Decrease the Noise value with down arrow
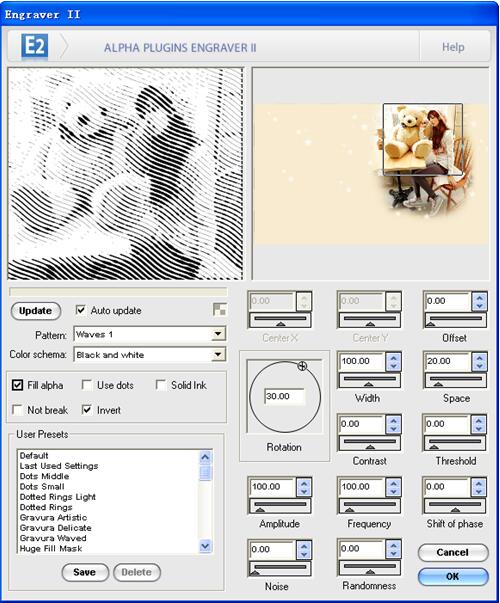This screenshot has height=603, width=500. (x=304, y=554)
